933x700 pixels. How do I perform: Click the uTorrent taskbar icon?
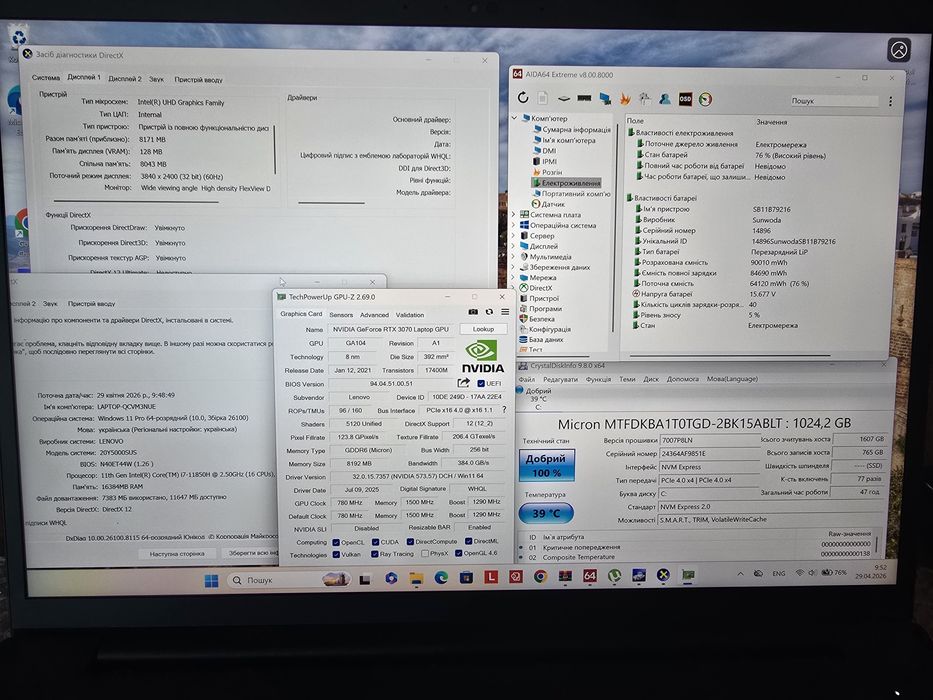615,575
